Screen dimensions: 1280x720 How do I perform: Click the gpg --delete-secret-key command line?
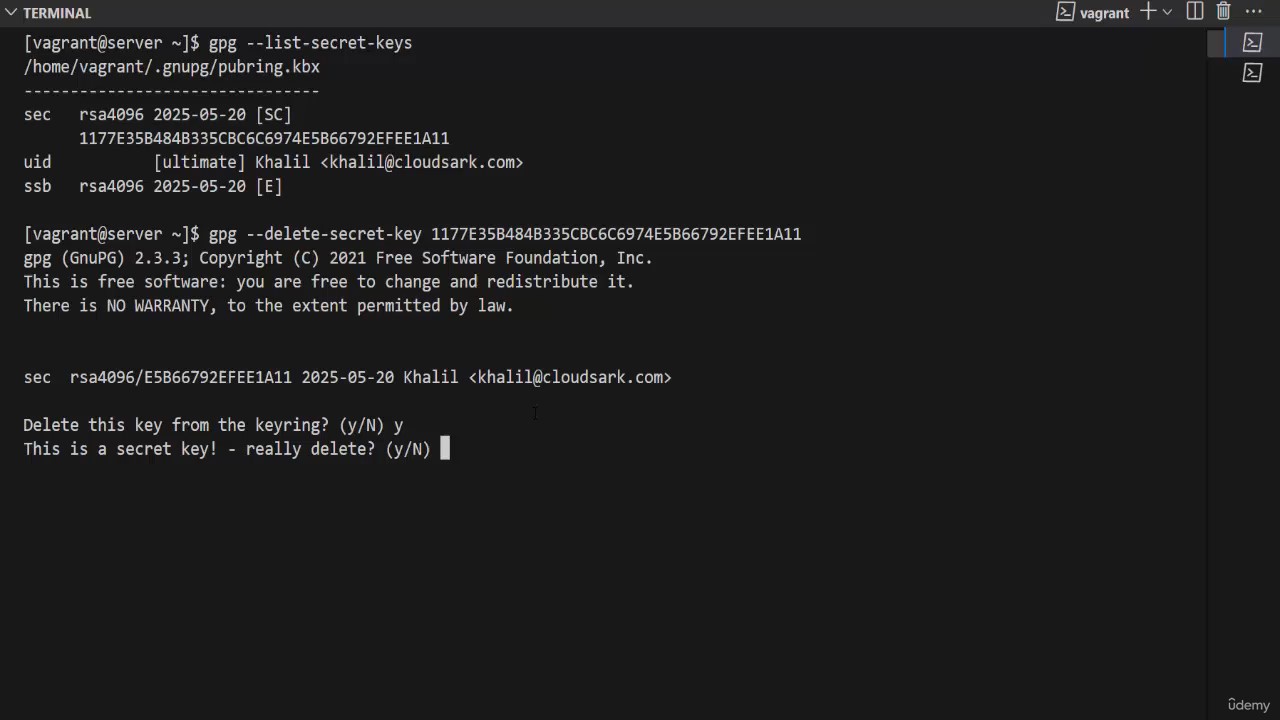coord(505,234)
